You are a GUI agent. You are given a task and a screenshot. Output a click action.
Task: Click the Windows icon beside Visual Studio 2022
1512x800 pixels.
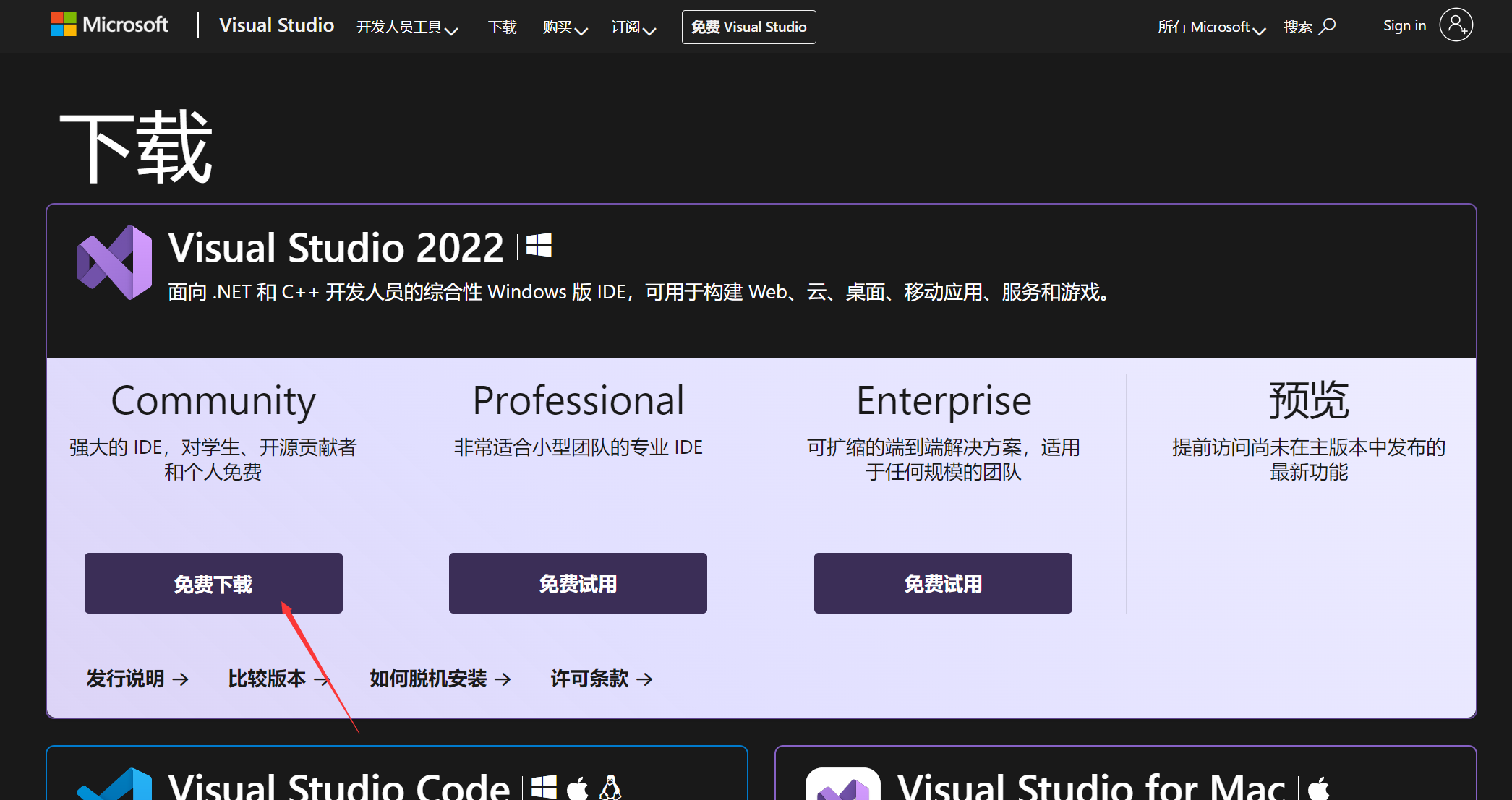point(539,246)
